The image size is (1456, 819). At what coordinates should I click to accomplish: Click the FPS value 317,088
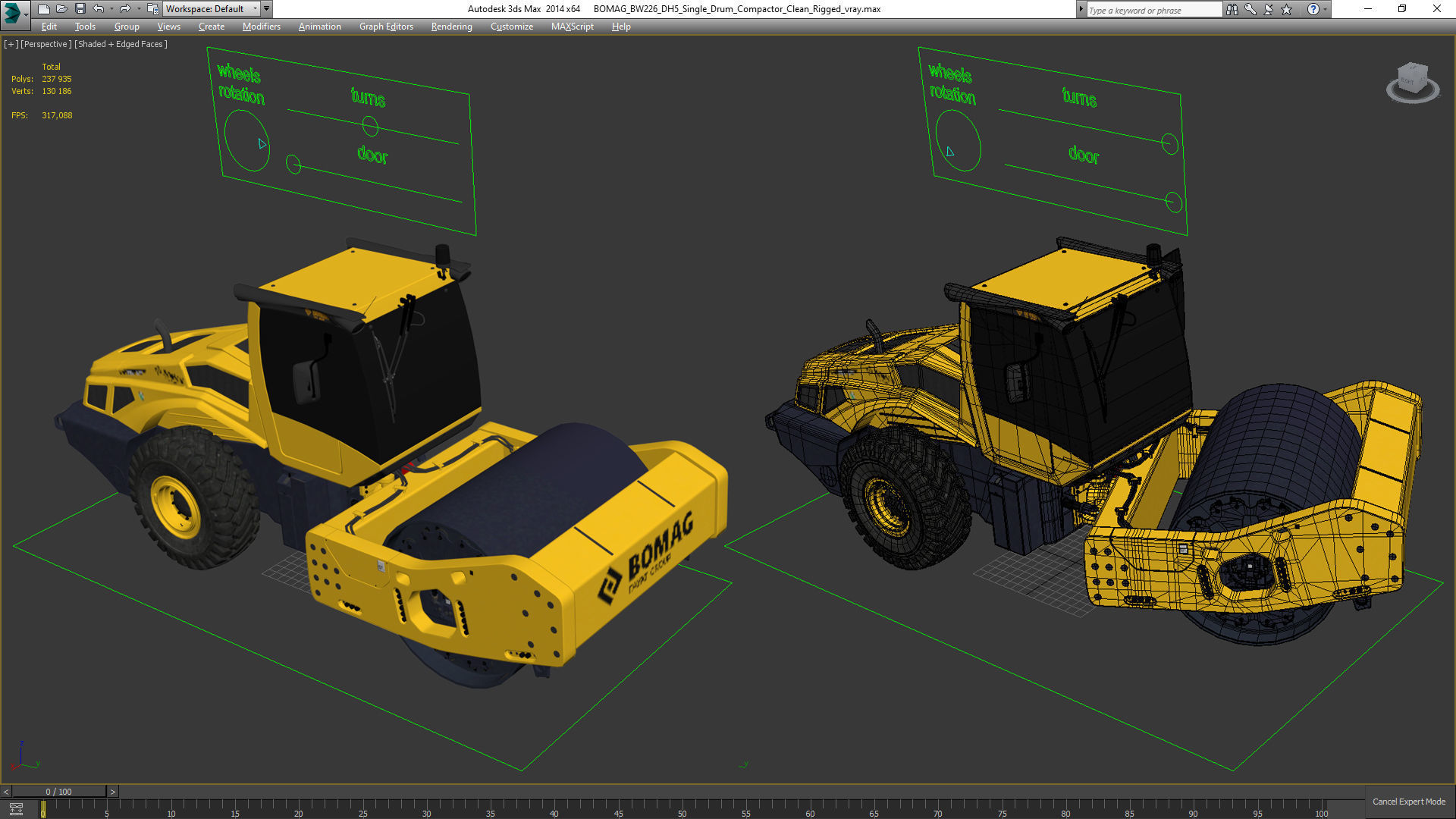[57, 115]
